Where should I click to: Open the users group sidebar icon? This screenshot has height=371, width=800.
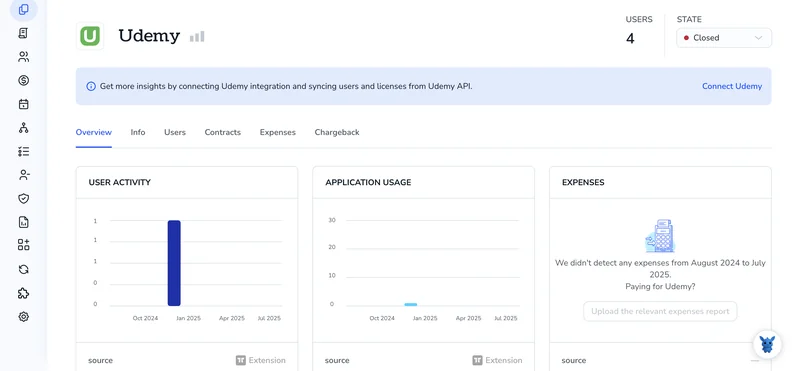coord(23,57)
